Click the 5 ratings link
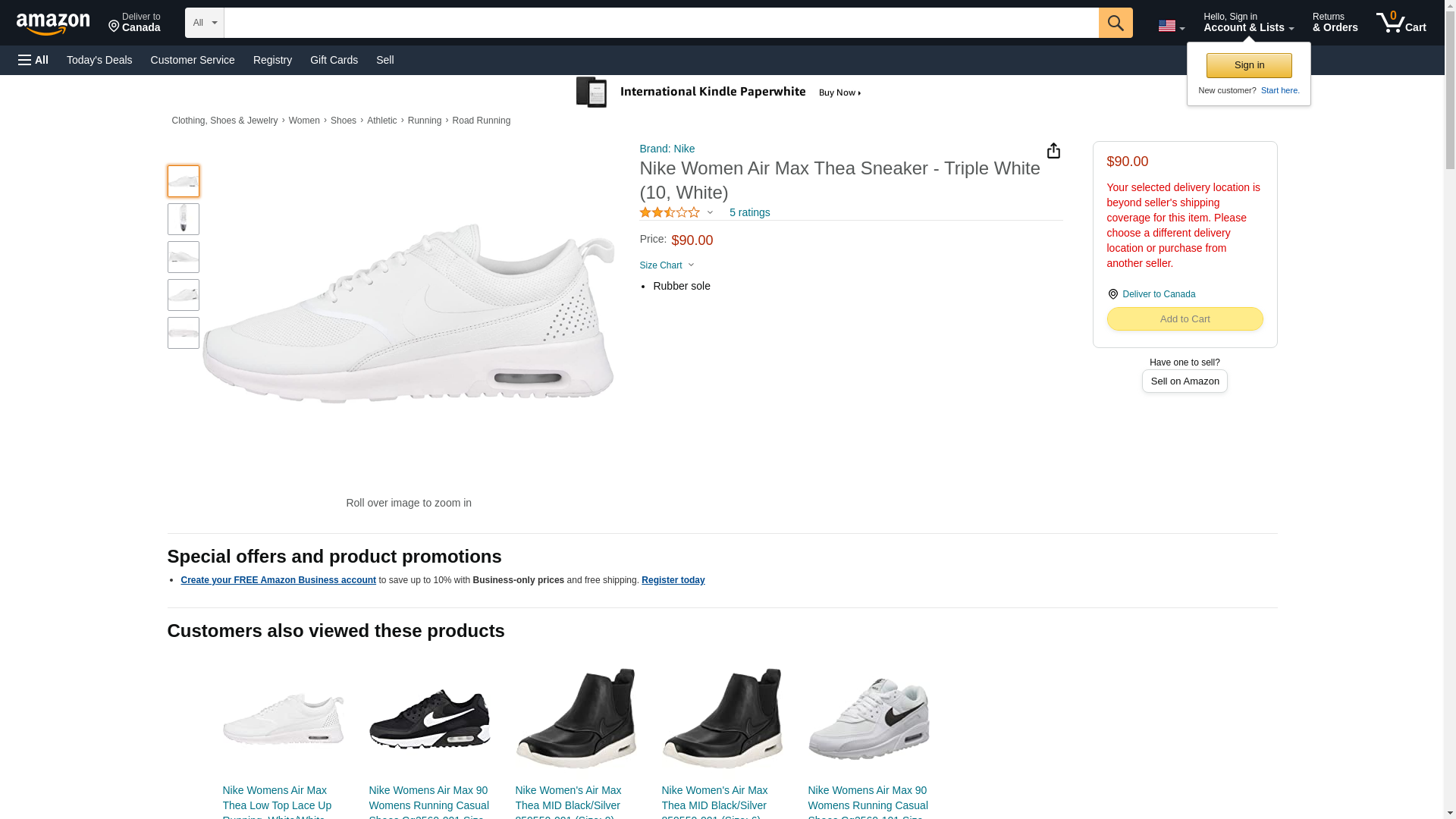The image size is (1456, 819). (749, 212)
